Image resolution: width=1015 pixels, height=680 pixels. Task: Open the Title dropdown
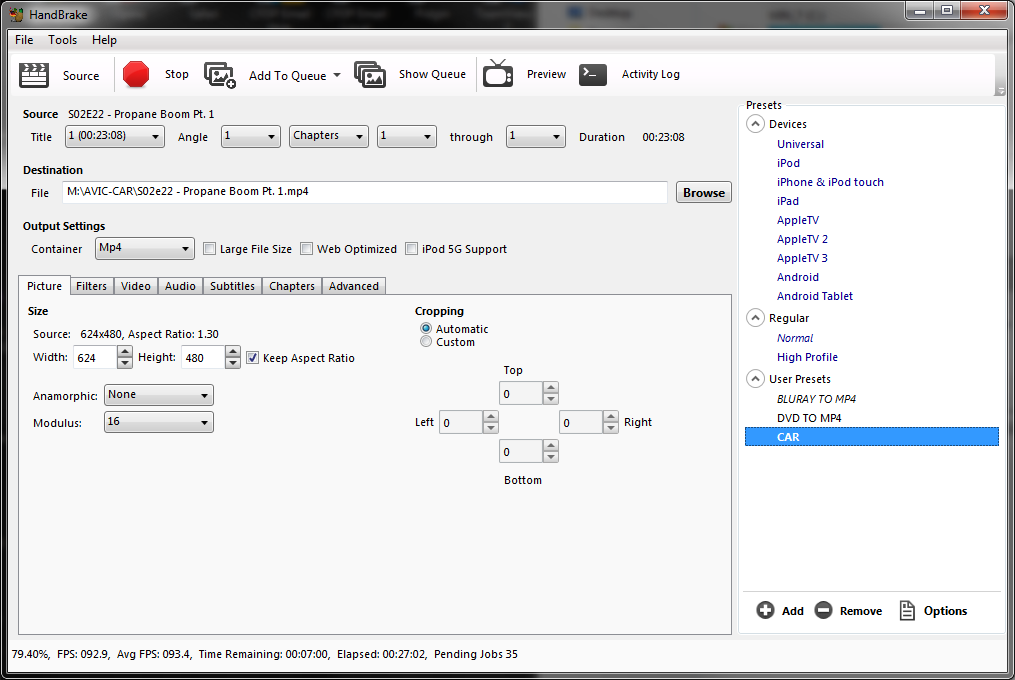coord(115,137)
